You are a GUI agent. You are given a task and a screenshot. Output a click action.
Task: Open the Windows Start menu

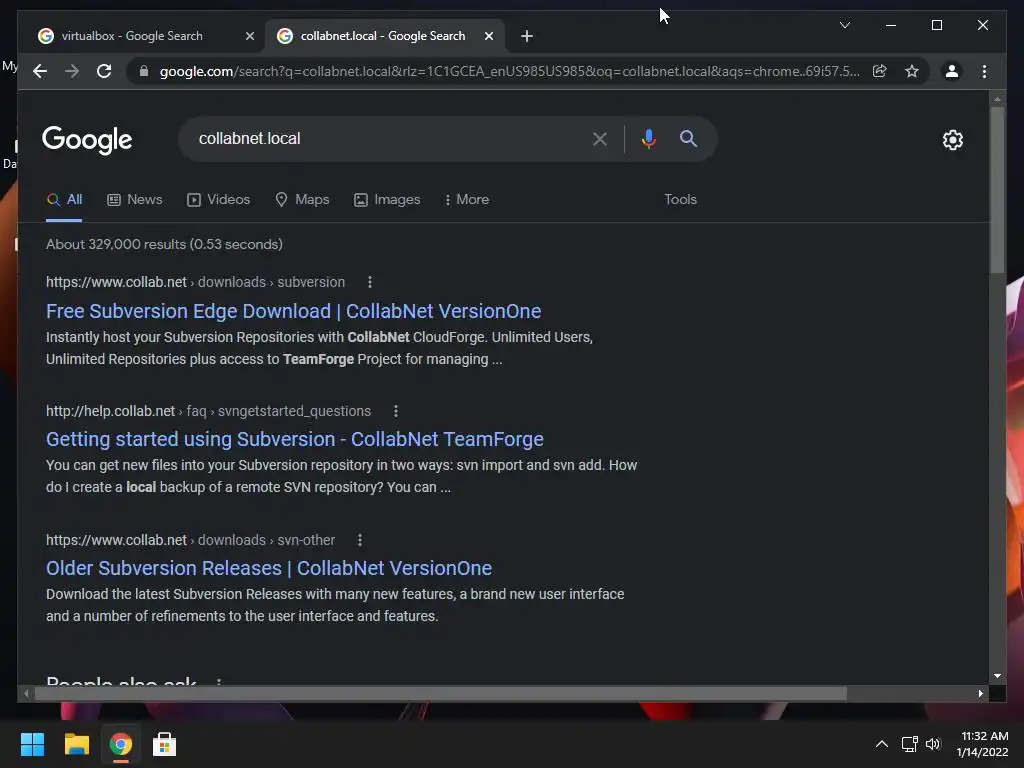click(32, 744)
